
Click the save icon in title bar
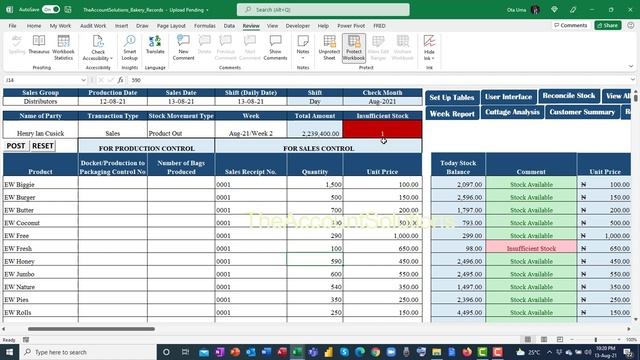(68, 9)
